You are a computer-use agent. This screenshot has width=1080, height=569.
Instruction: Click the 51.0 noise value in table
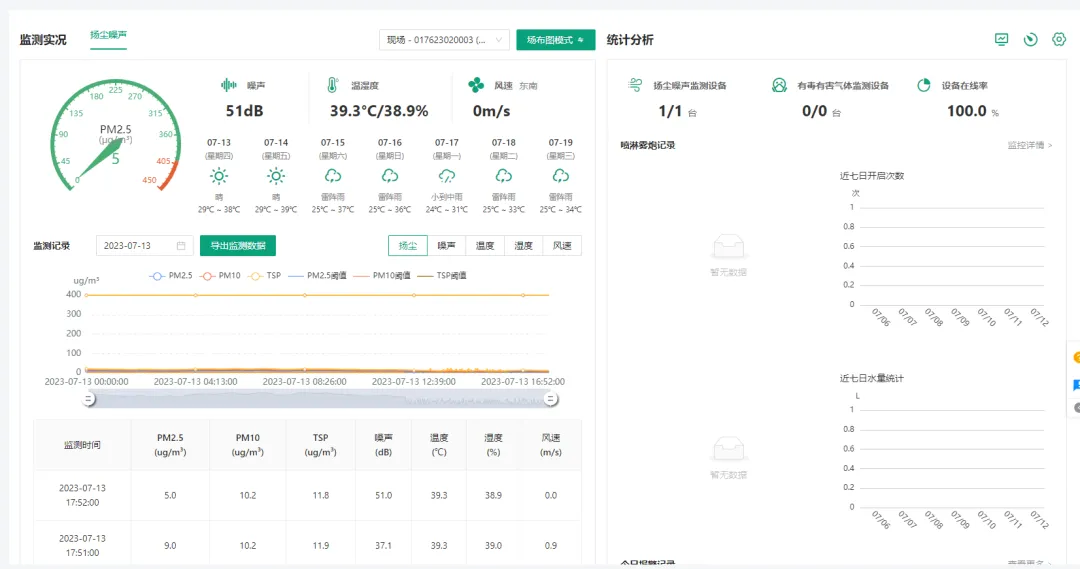coord(384,495)
